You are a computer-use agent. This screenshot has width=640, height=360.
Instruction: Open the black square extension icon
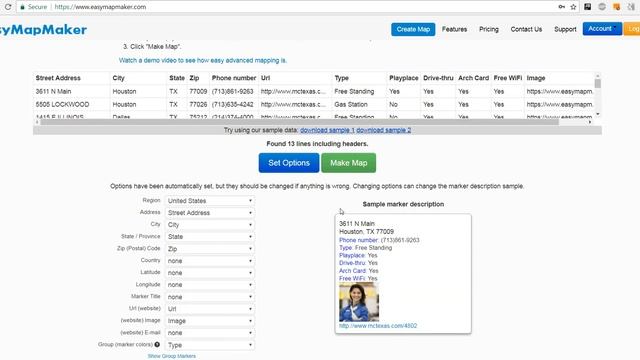pos(588,7)
